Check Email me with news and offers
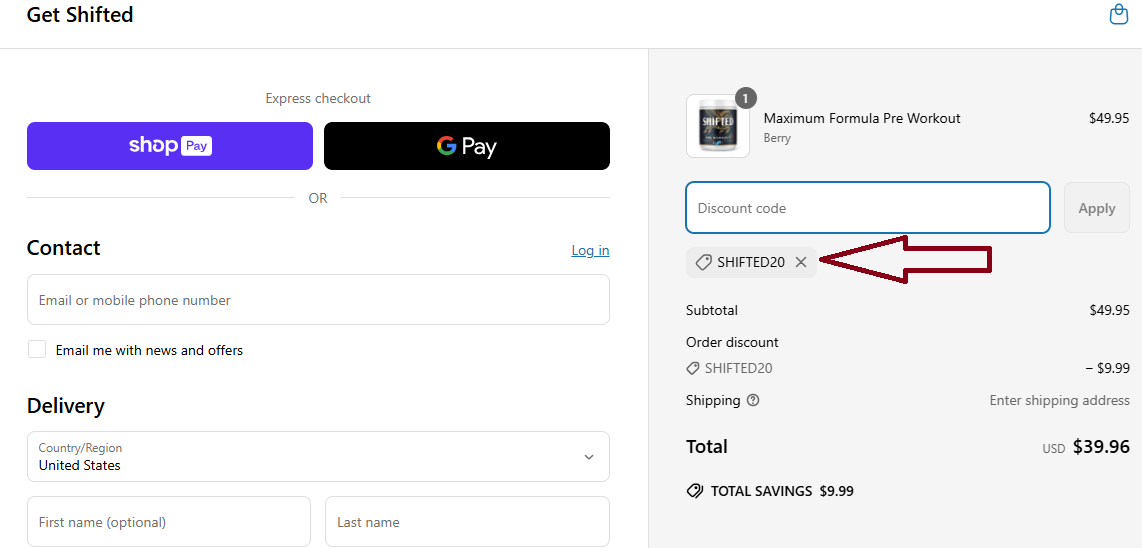The width and height of the screenshot is (1142, 548). click(x=37, y=349)
